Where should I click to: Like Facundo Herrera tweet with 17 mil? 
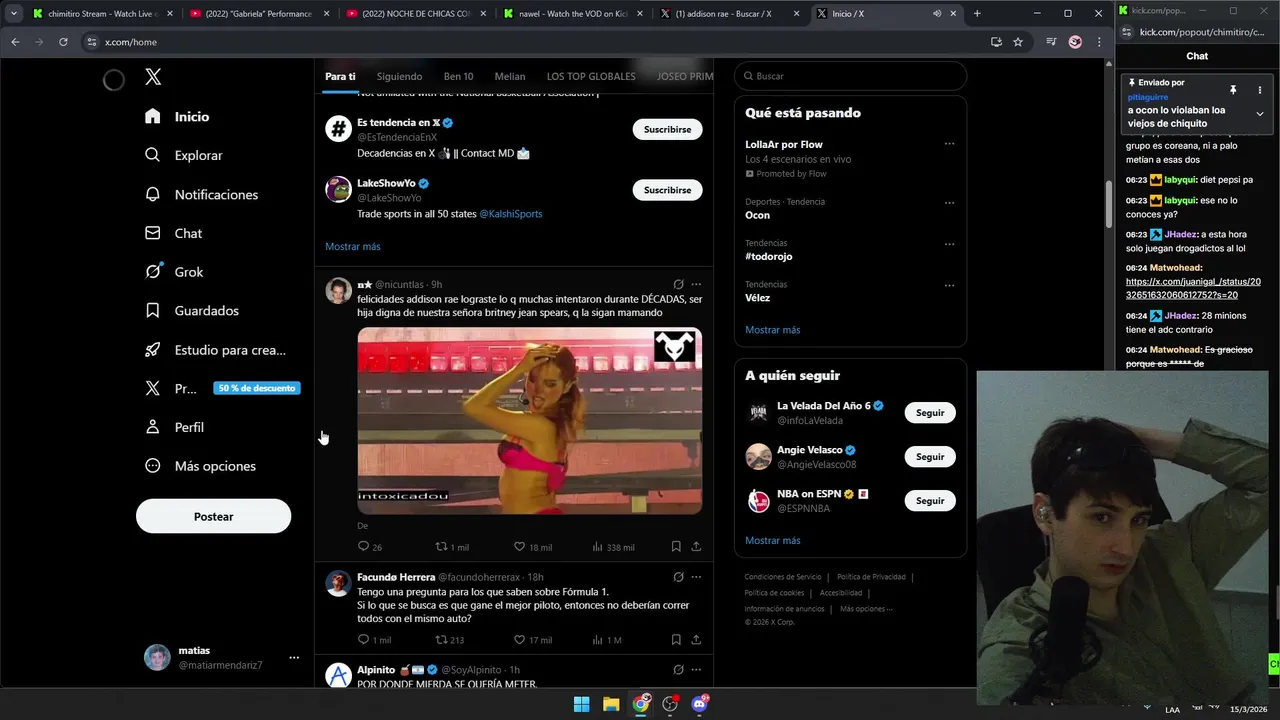click(x=519, y=640)
